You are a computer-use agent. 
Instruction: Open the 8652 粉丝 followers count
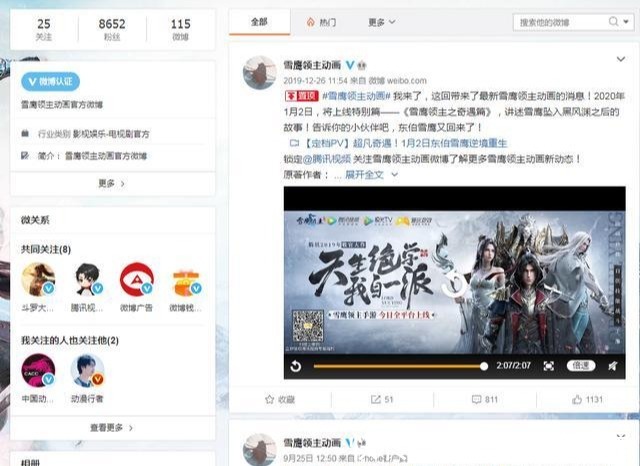pyautogui.click(x=112, y=29)
